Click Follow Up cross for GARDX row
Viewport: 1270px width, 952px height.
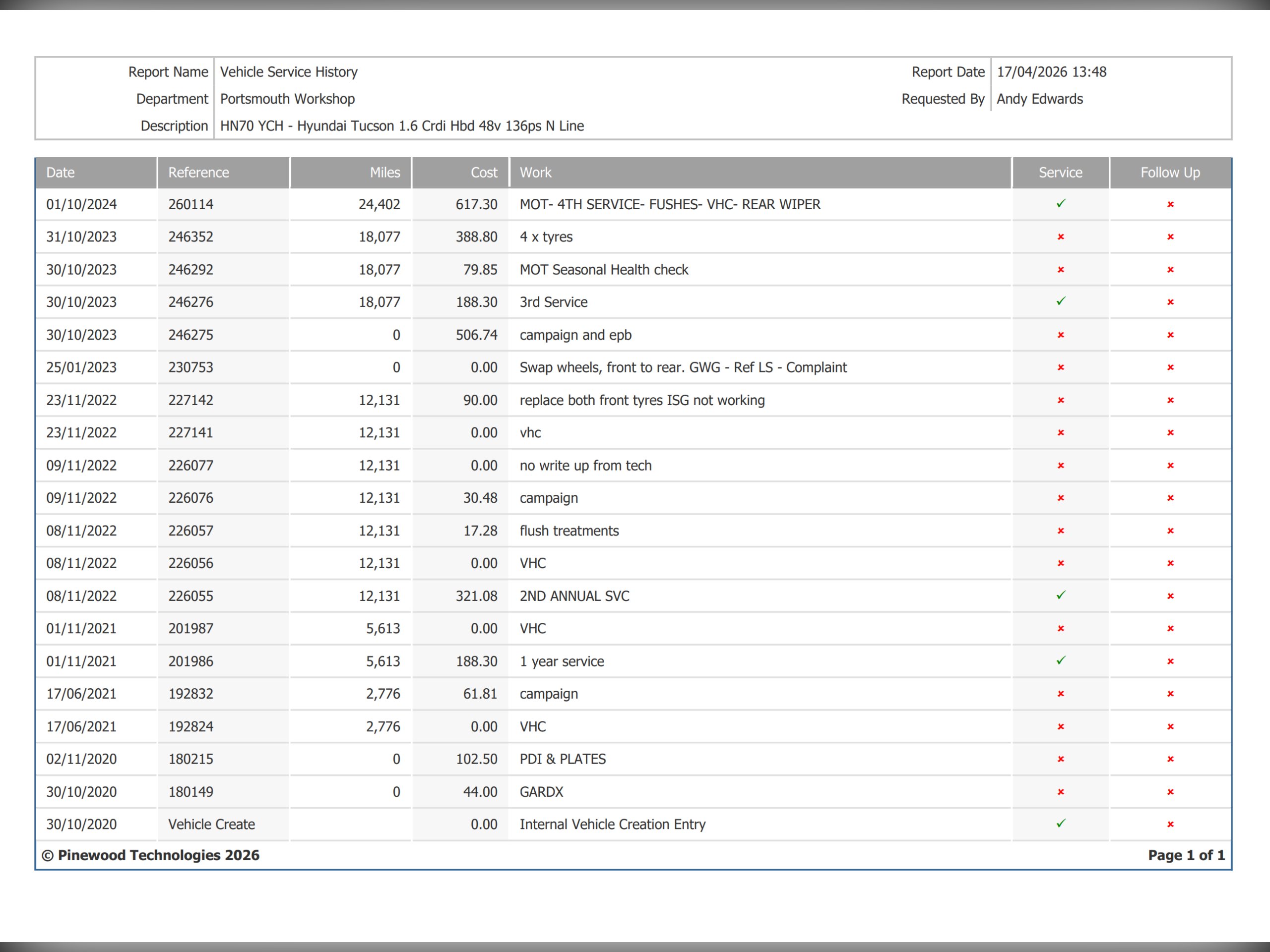(1170, 791)
